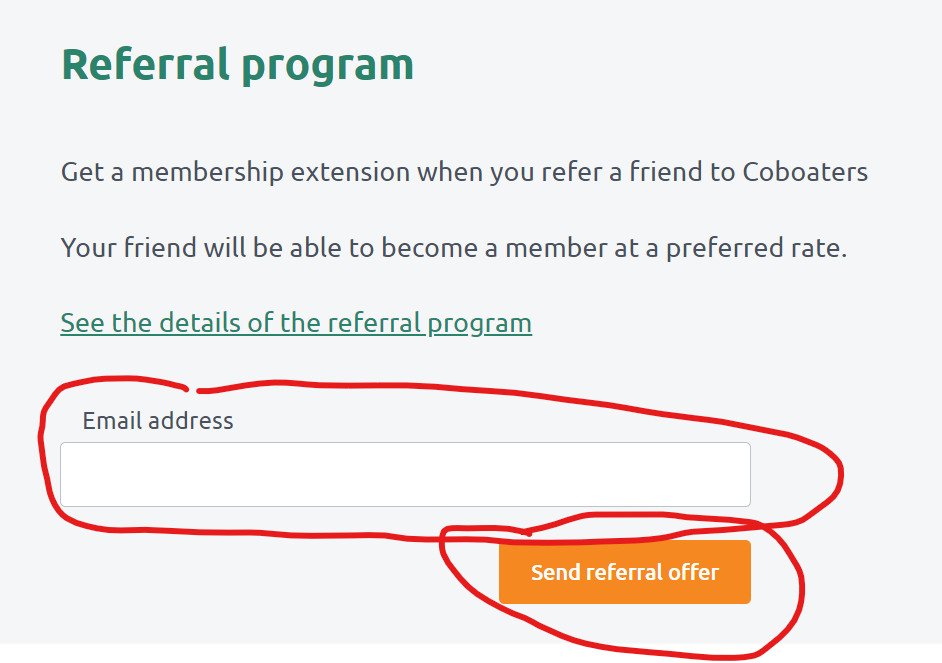This screenshot has height=663, width=942.
Task: Activate the friend's email address field
Action: pyautogui.click(x=405, y=474)
